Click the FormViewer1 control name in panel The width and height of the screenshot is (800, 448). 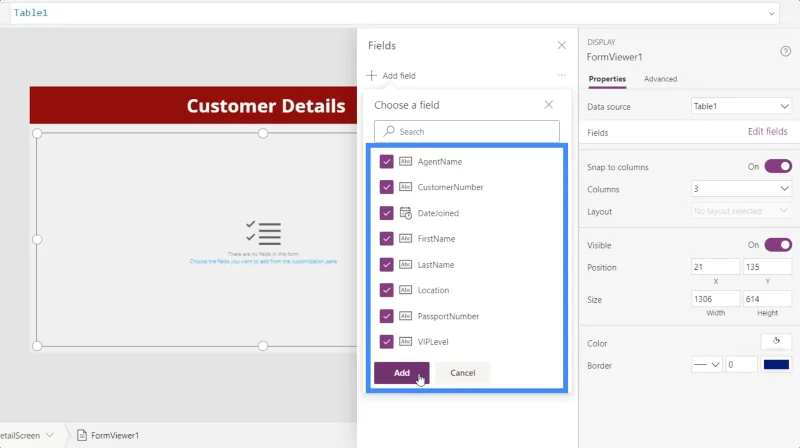point(614,57)
